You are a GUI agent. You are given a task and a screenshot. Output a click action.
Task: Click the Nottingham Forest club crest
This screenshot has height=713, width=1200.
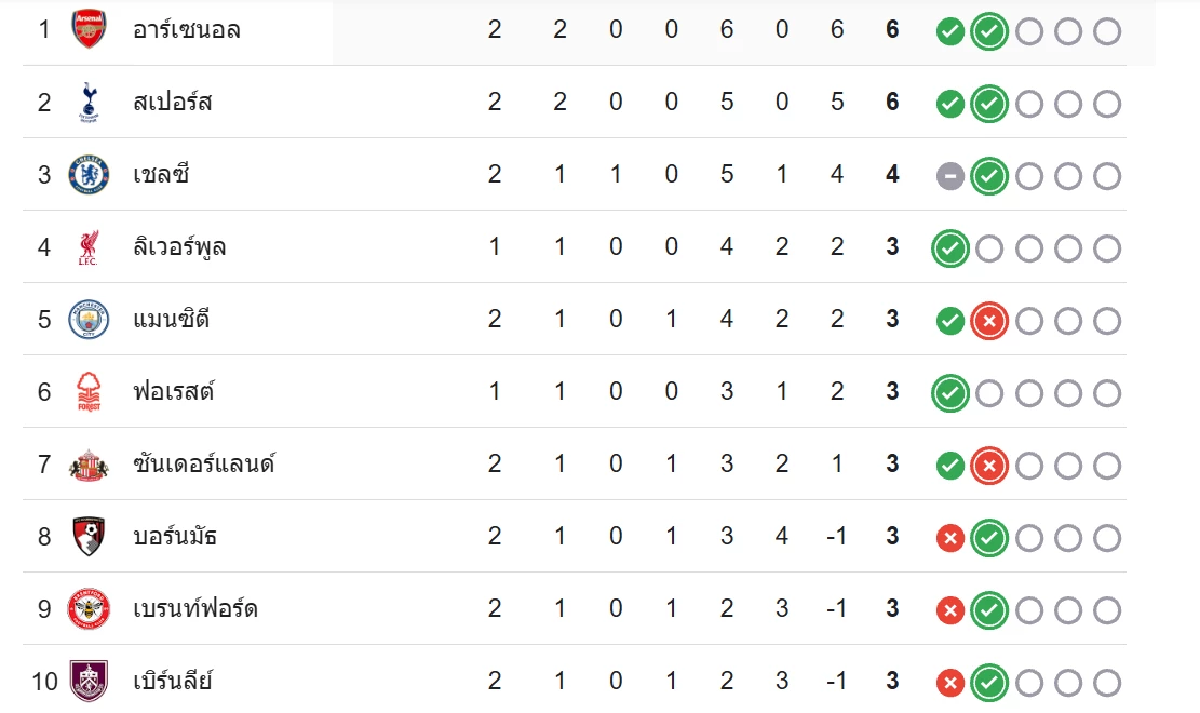click(x=88, y=392)
